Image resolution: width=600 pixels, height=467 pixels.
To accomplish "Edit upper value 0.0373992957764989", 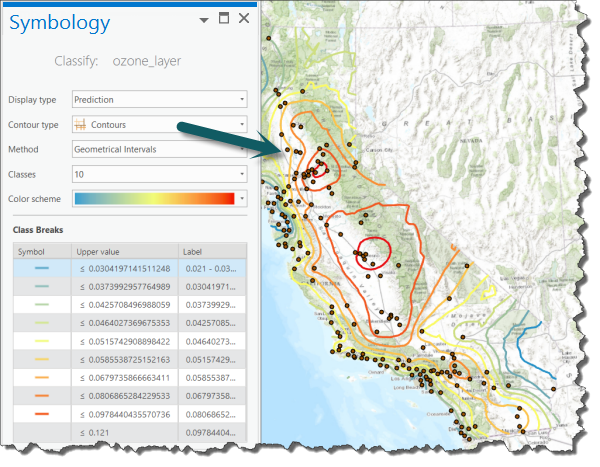I will click(x=126, y=286).
